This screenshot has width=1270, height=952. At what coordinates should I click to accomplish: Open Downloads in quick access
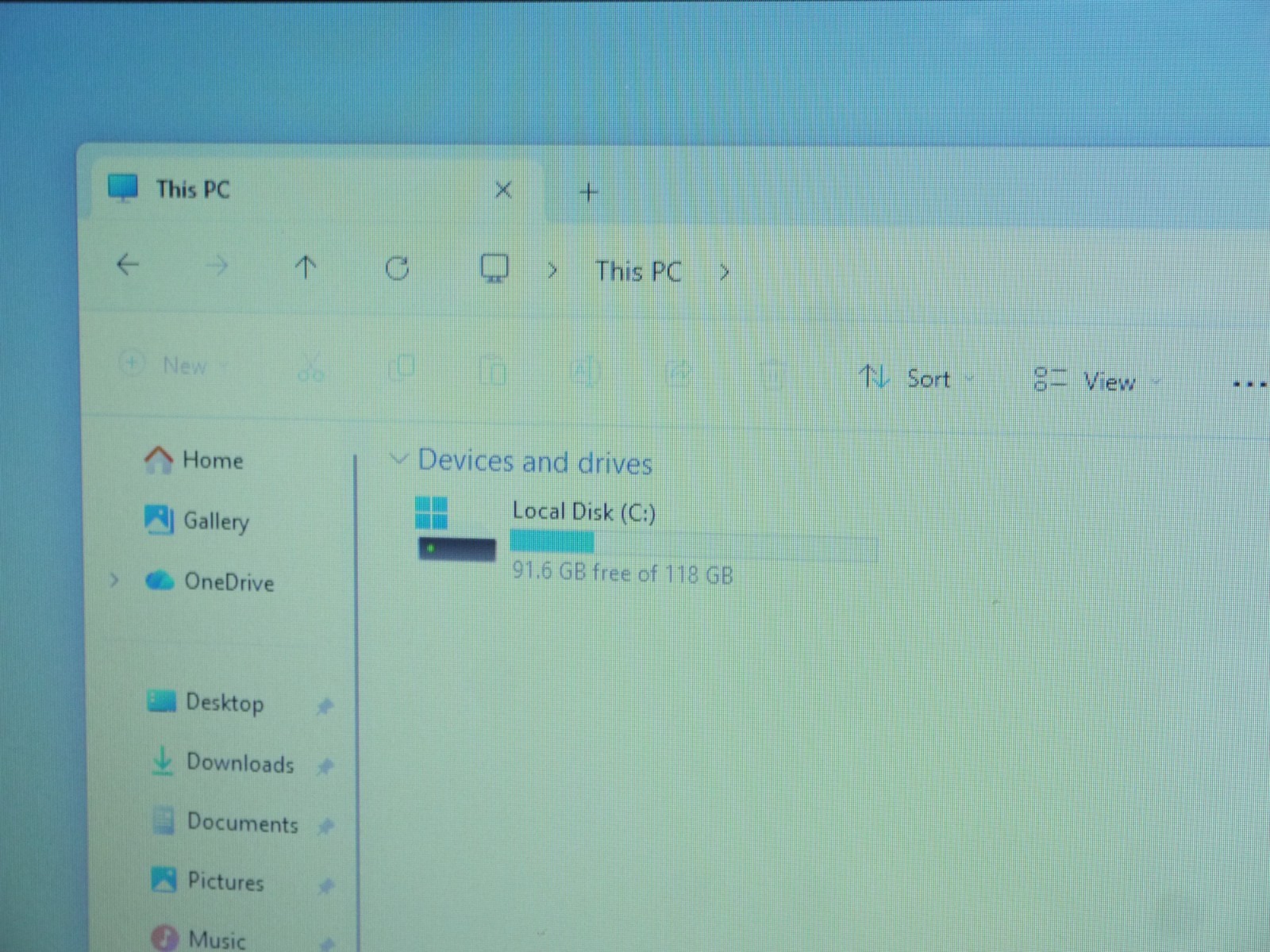(x=222, y=762)
